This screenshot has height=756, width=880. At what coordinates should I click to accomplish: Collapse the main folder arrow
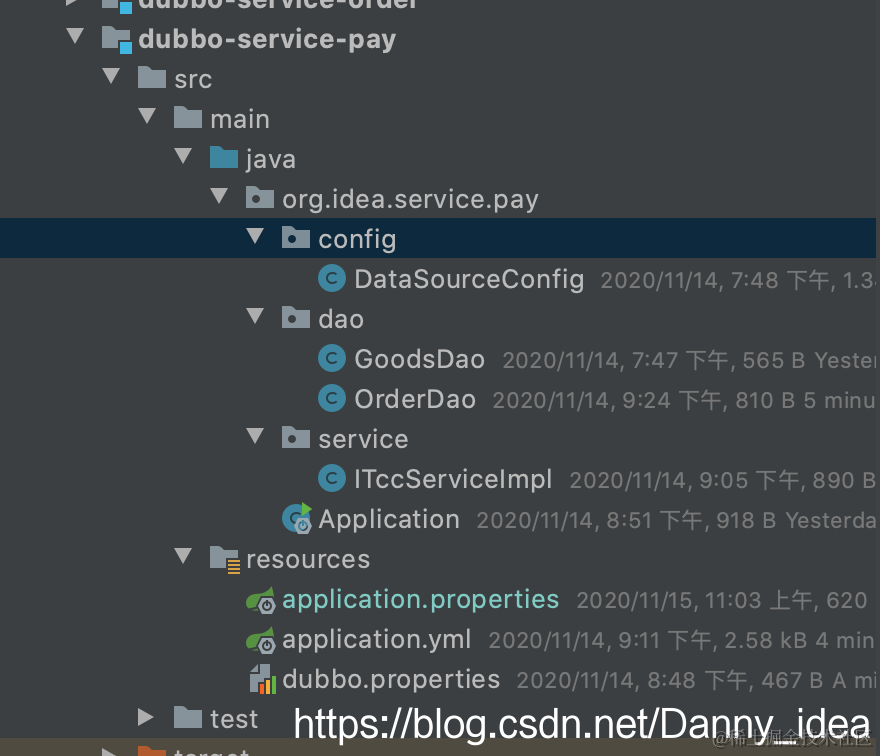click(147, 116)
